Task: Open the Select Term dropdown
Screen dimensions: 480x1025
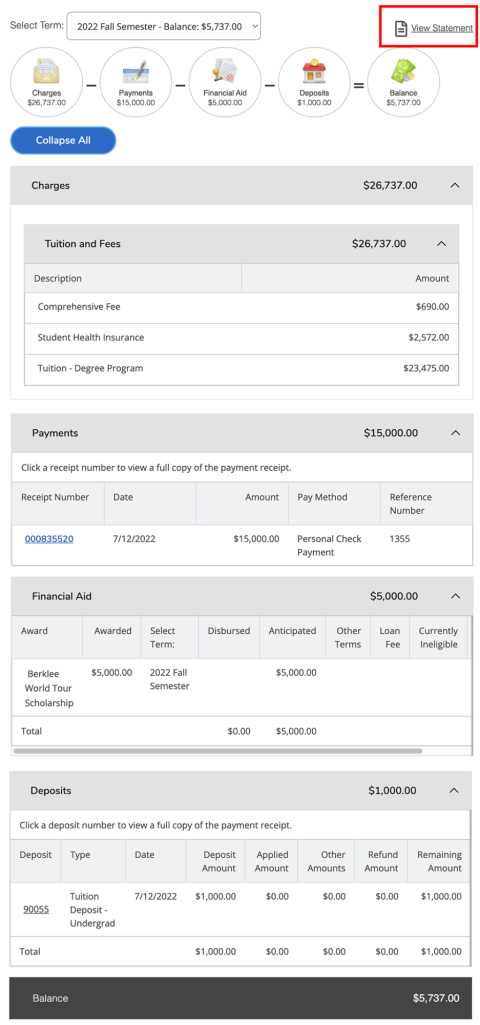Action: click(x=163, y=26)
